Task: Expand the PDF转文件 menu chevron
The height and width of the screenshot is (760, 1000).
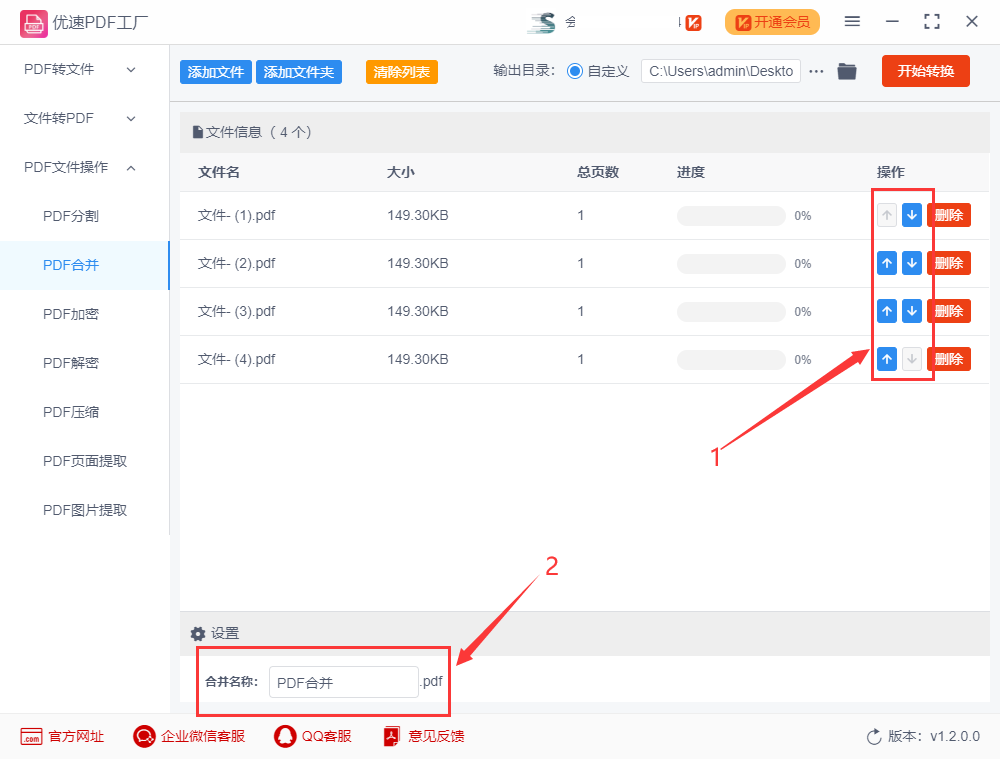Action: click(x=131, y=69)
